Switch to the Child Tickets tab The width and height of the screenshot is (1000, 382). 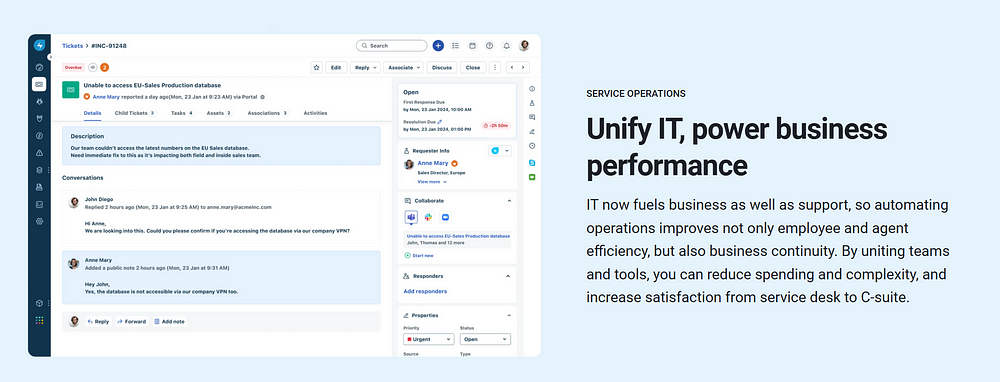135,113
